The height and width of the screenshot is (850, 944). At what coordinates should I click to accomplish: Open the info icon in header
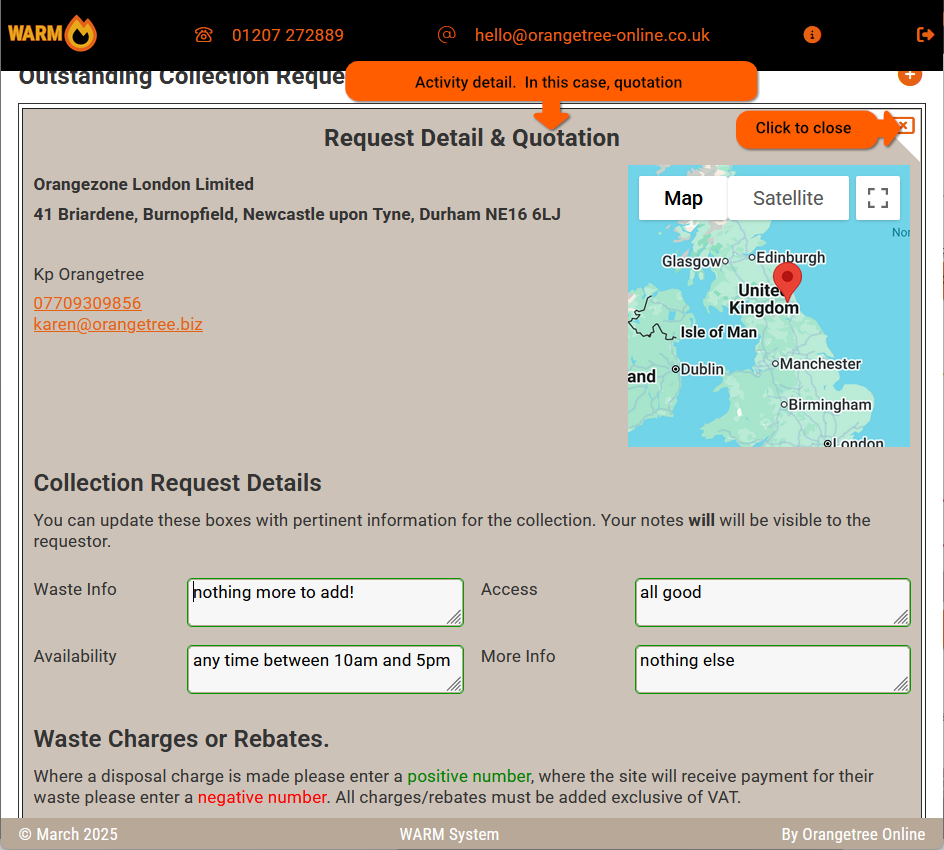pos(812,35)
